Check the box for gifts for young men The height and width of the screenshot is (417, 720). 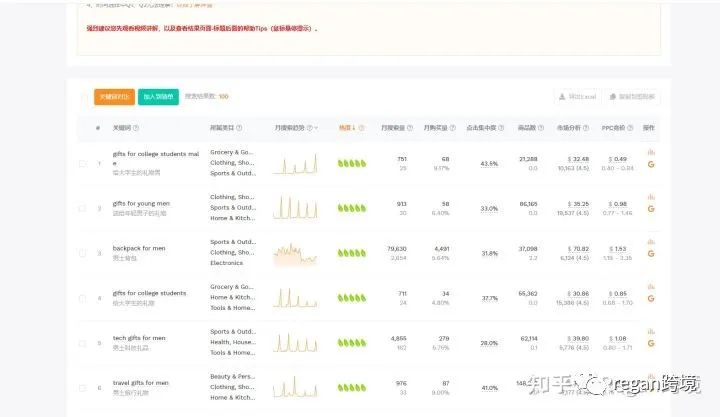click(x=83, y=208)
